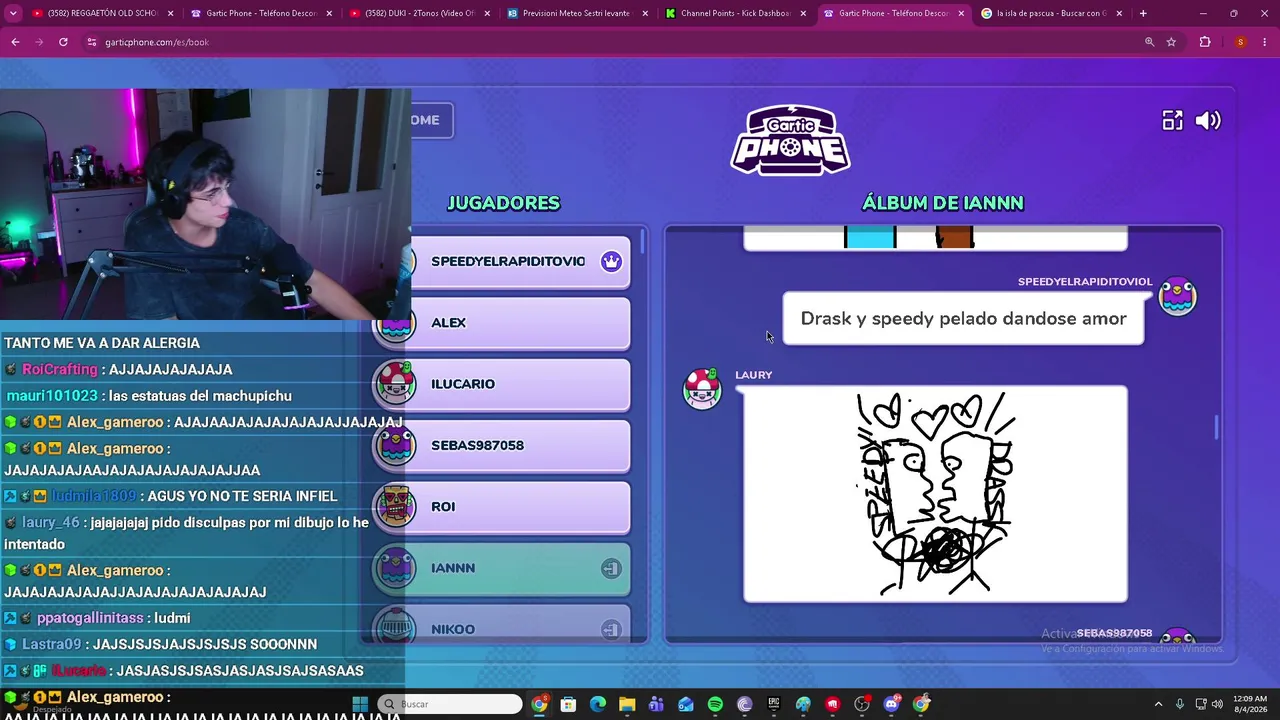Open Outlook from the taskbar

(x=686, y=704)
